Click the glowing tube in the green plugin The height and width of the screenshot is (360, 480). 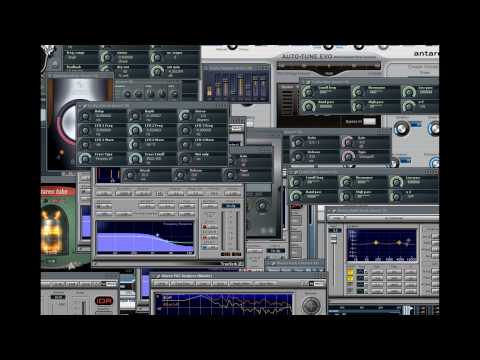click(x=52, y=231)
